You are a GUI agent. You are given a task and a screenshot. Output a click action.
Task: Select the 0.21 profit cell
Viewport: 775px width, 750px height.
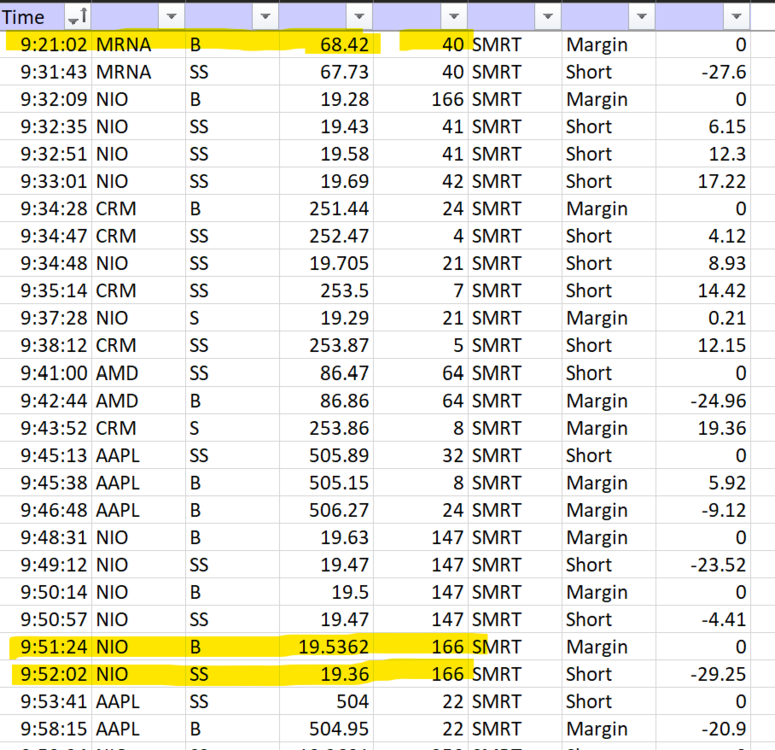(x=703, y=318)
